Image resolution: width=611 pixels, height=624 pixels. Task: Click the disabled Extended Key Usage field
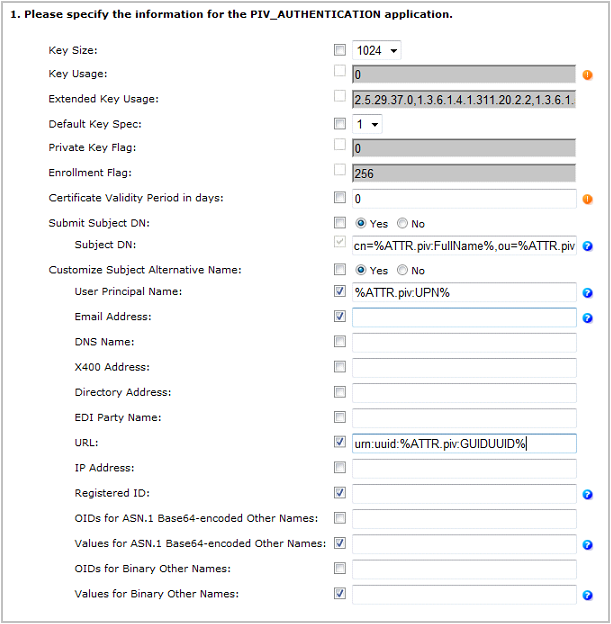coord(464,99)
